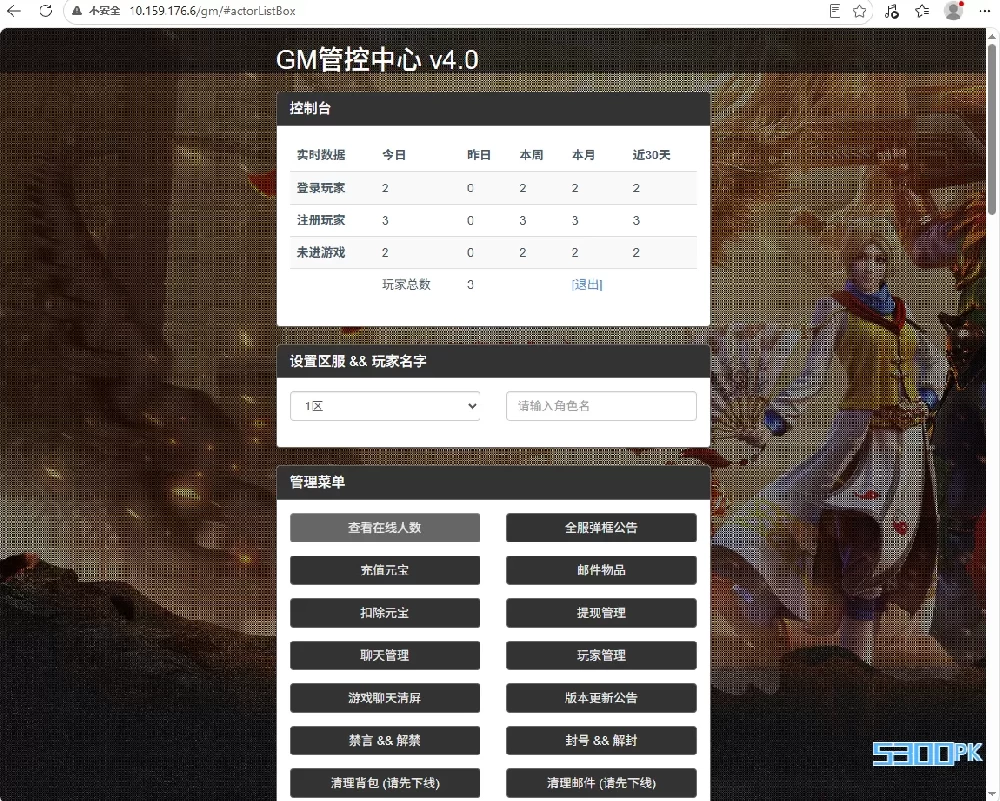Click 封号 && 解封 button

click(x=601, y=740)
